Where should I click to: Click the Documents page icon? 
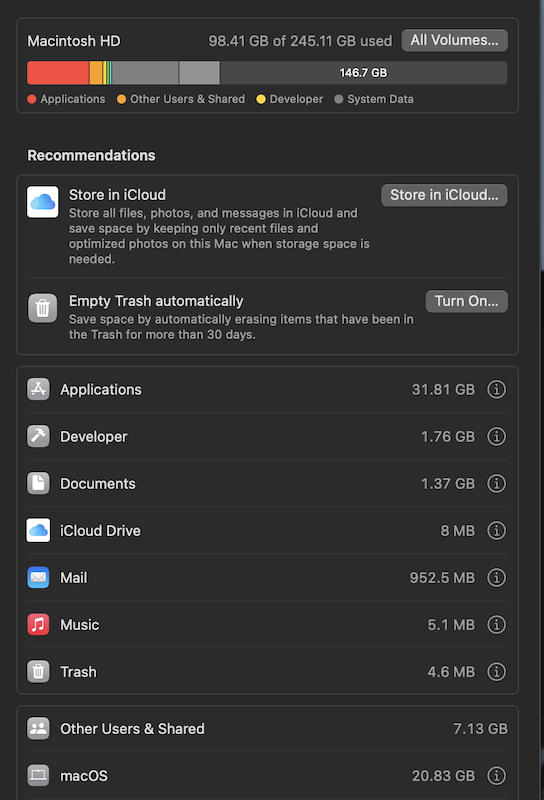pyautogui.click(x=38, y=483)
